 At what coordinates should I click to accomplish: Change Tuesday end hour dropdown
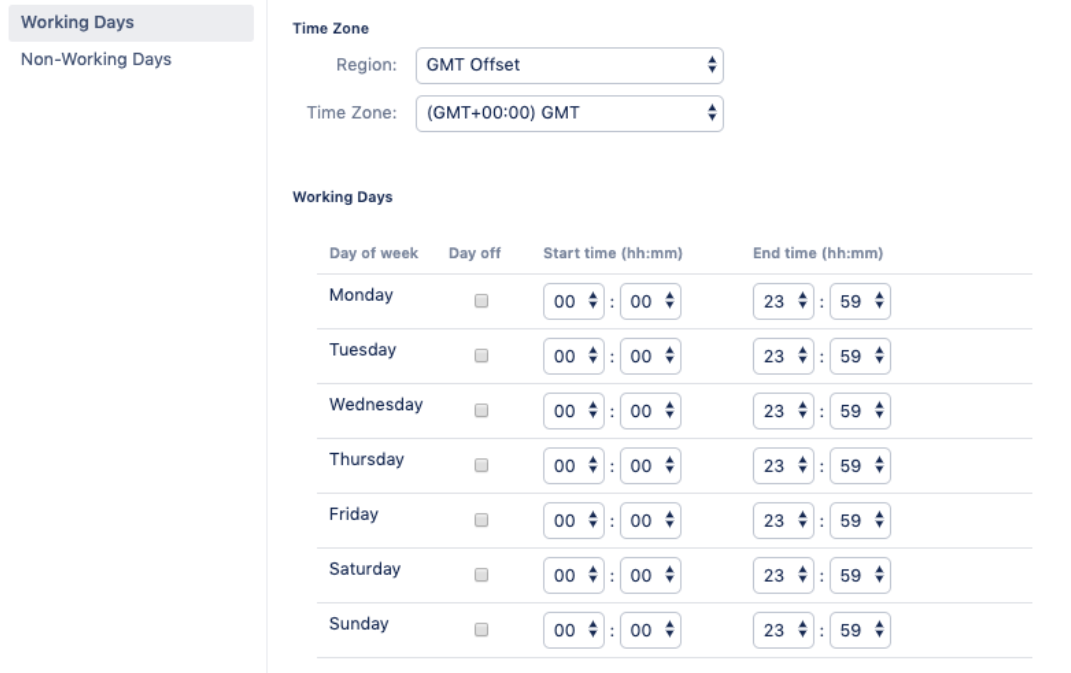pos(784,356)
